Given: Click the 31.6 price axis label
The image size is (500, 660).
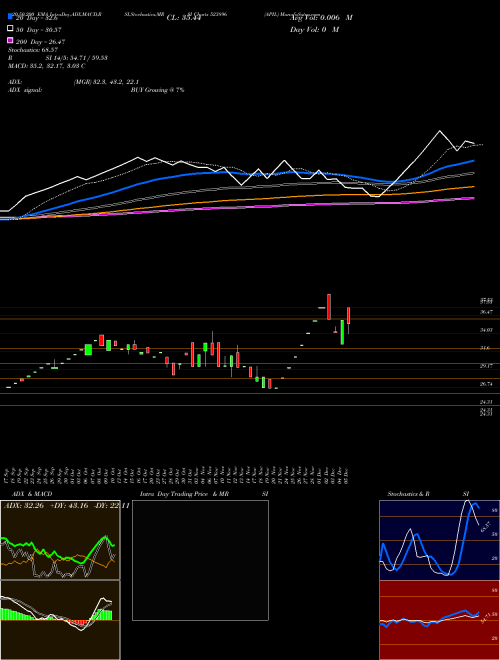Looking at the screenshot, I should [x=485, y=348].
